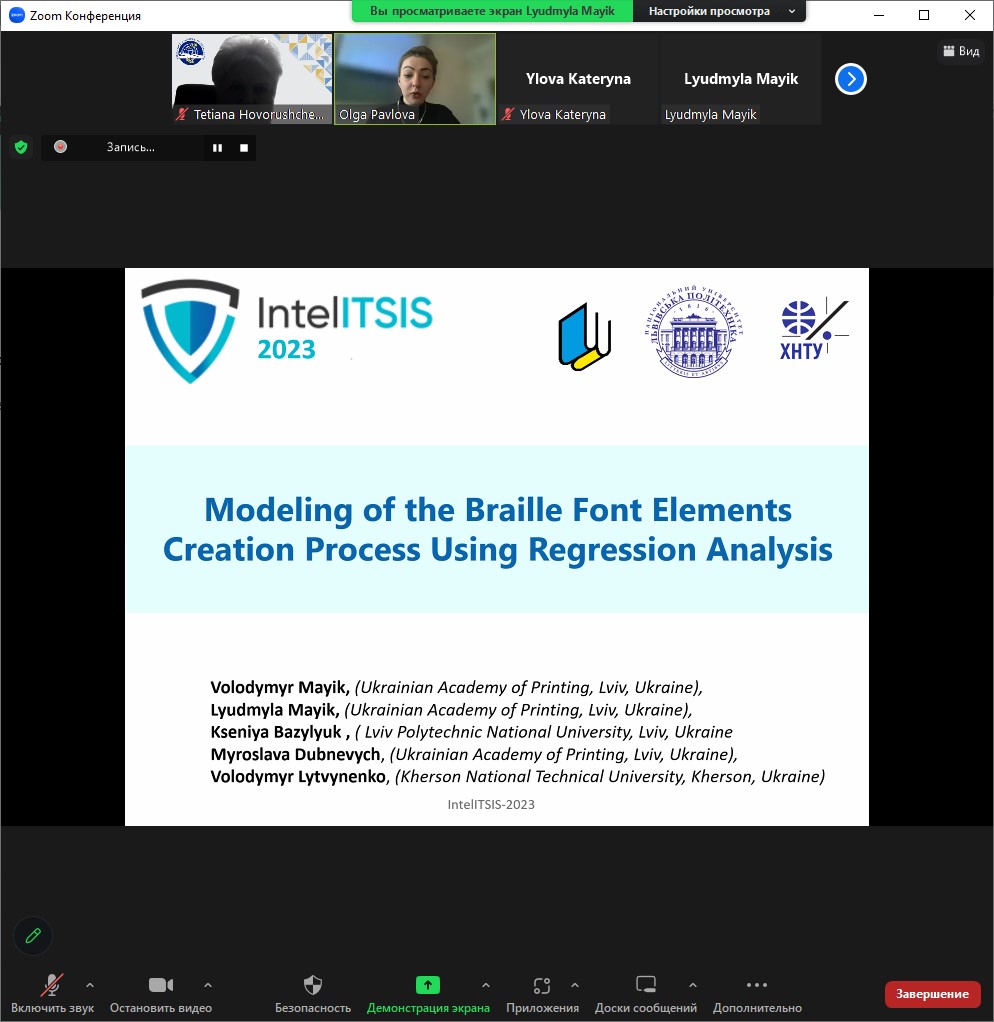Pause the recording

217,148
